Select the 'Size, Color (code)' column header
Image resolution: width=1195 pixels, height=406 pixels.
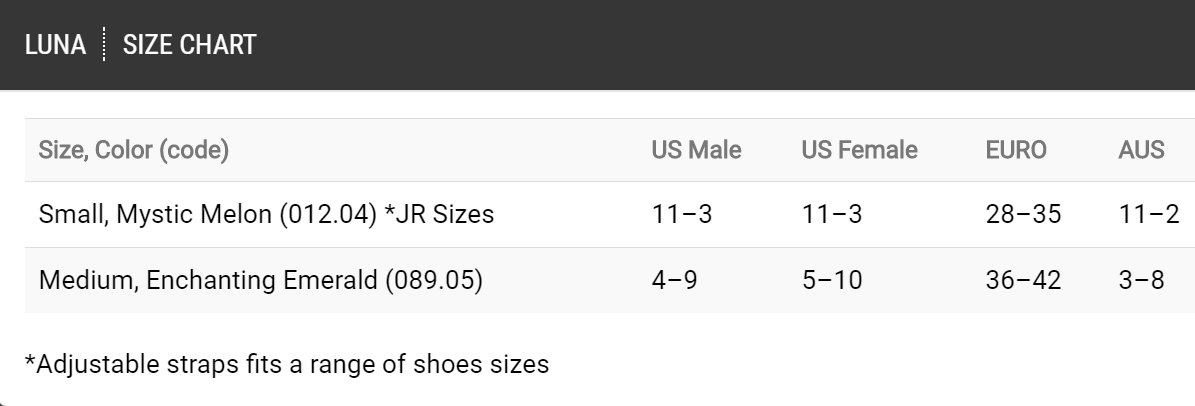pyautogui.click(x=134, y=150)
